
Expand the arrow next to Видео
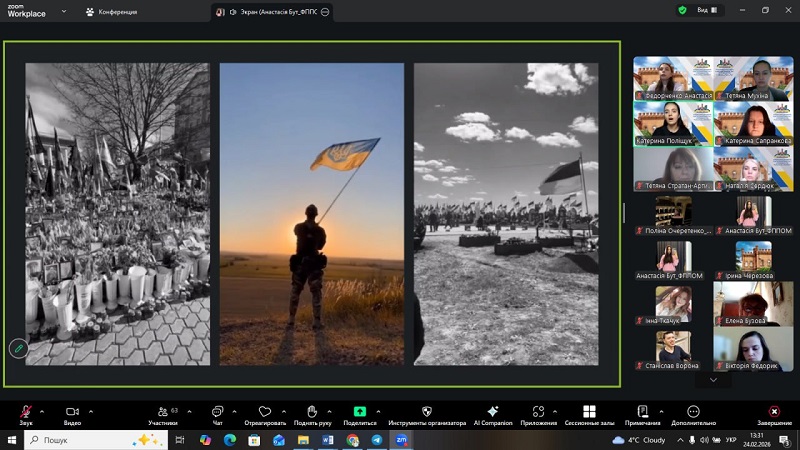(x=91, y=411)
